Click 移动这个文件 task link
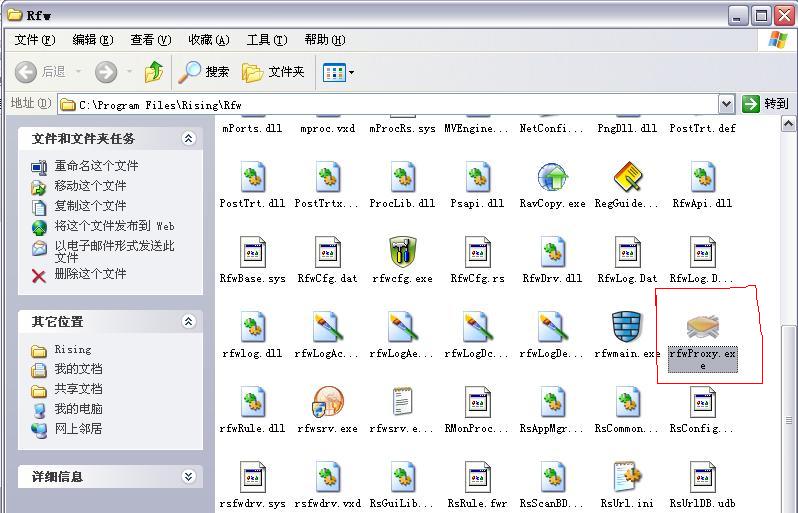This screenshot has height=513, width=798. 90,186
